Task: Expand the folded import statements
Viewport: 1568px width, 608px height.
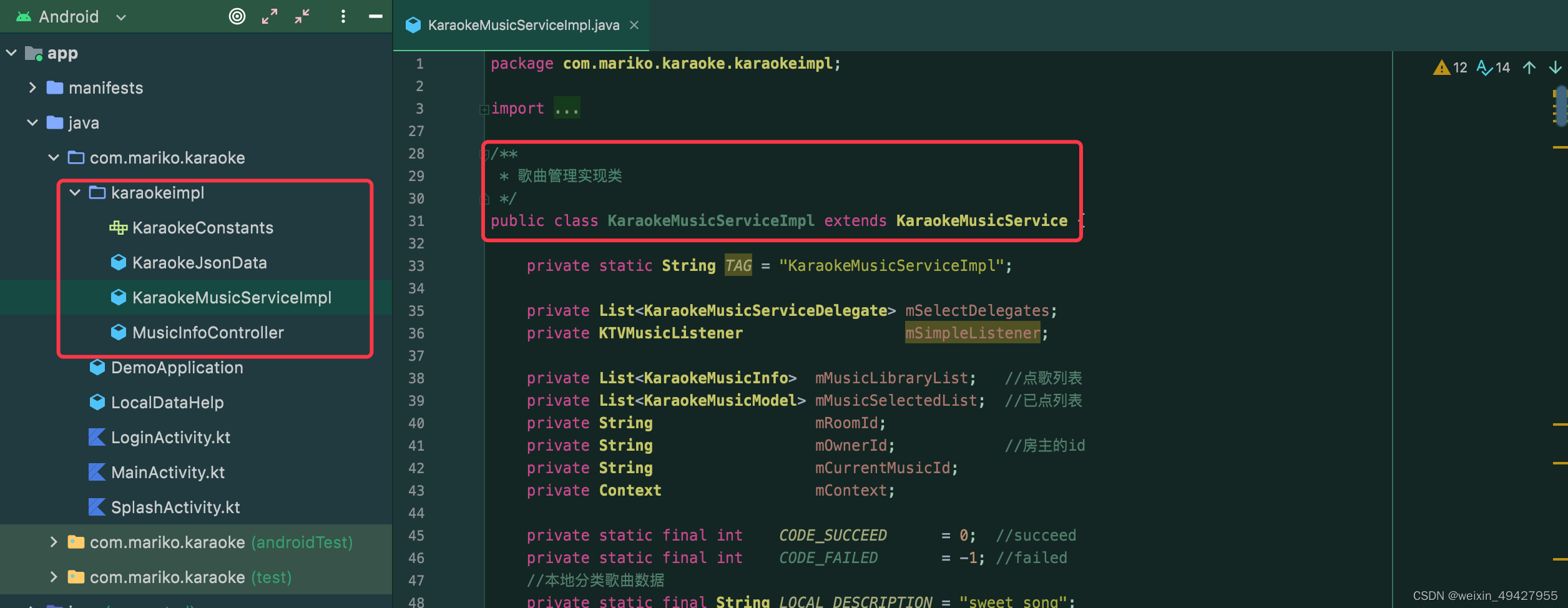Action: (484, 110)
